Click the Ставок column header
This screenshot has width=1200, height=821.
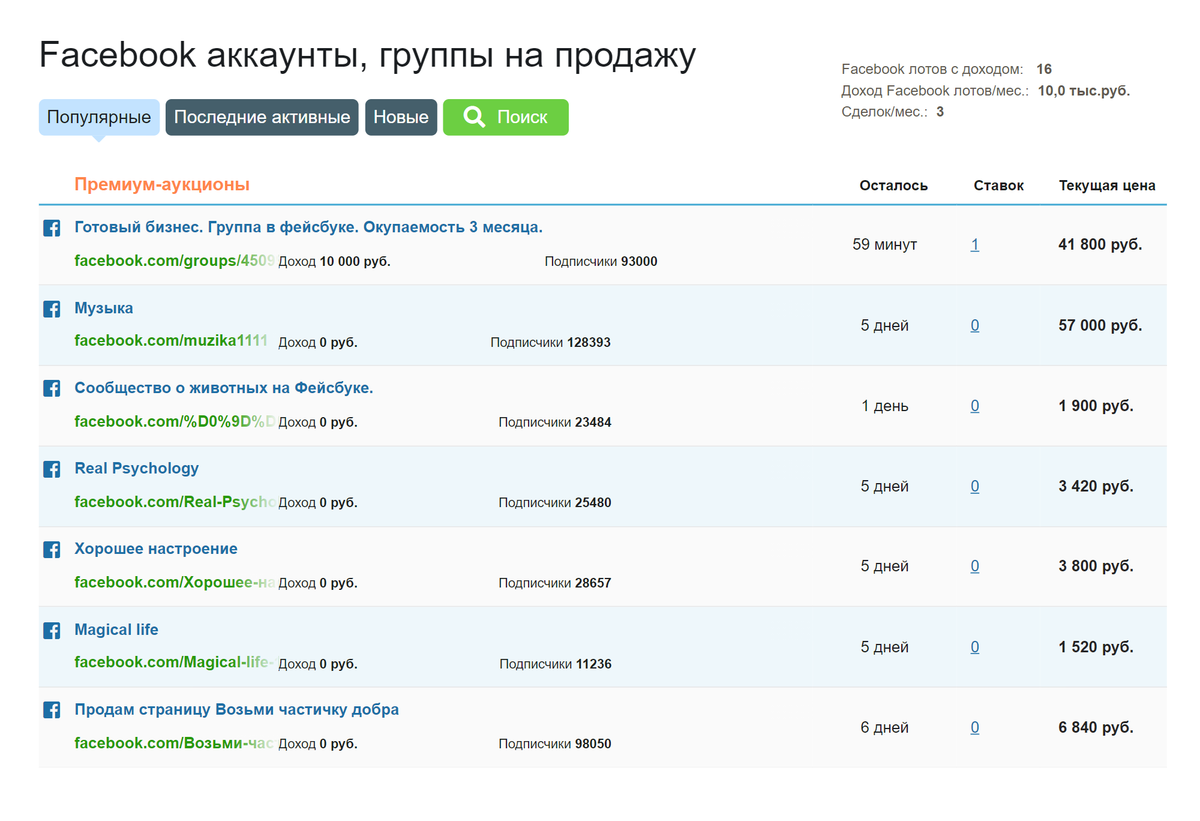999,186
